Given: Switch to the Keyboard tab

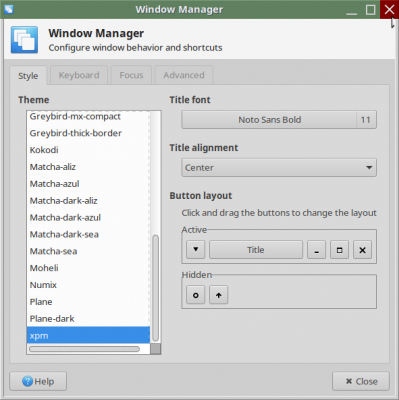Looking at the screenshot, I should click(x=79, y=75).
